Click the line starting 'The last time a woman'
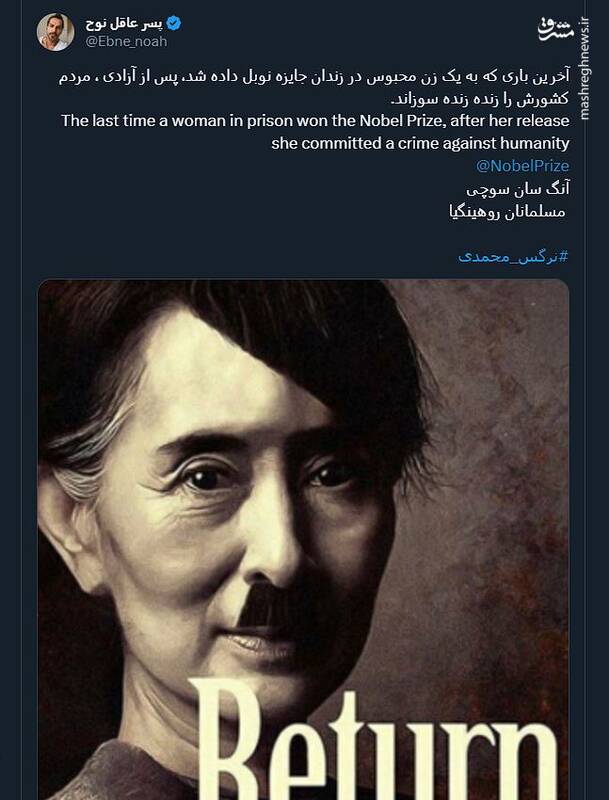609x800 pixels. tap(315, 121)
